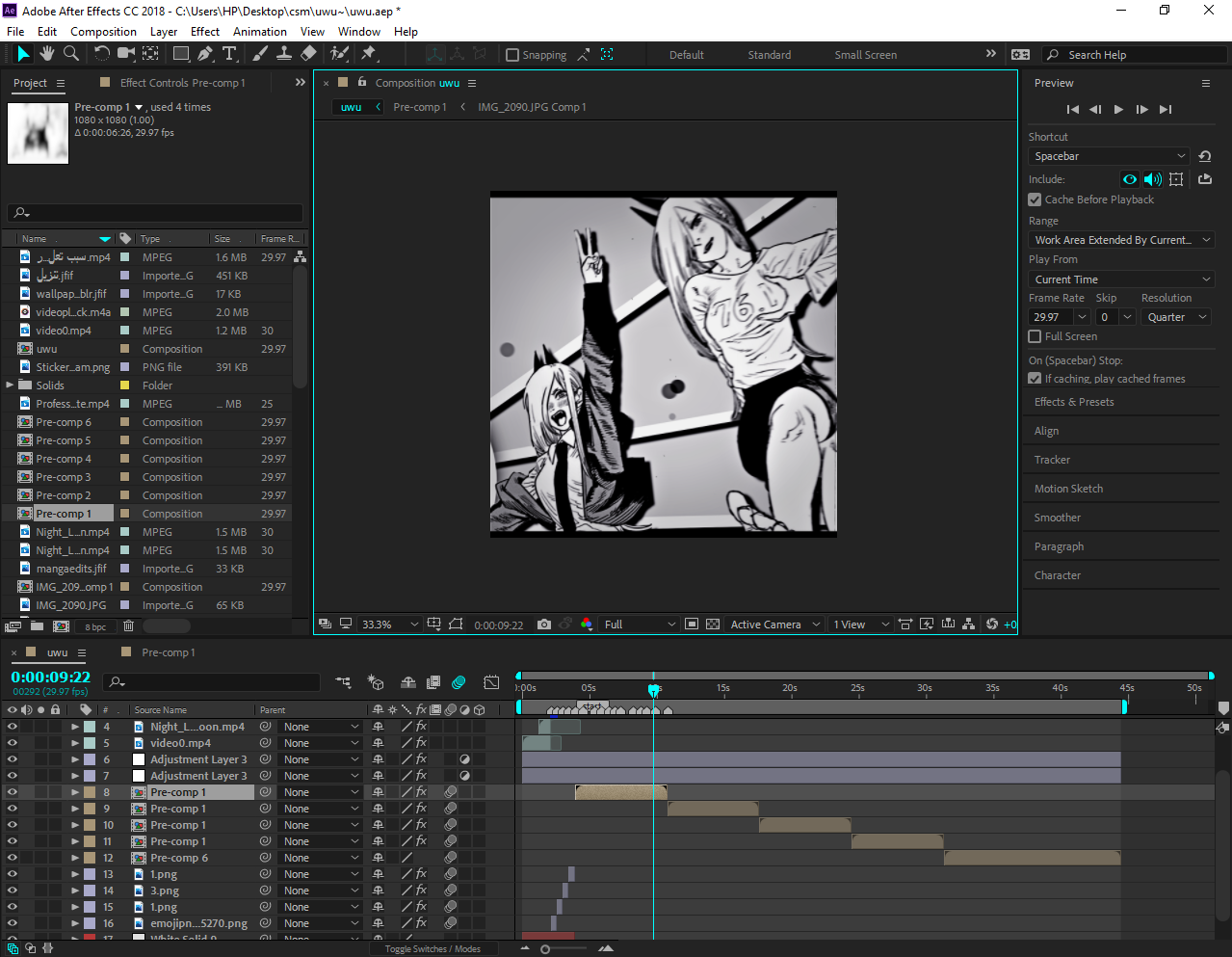Image resolution: width=1232 pixels, height=957 pixels.
Task: Toggle If caching, play cached frames
Action: [x=1035, y=379]
